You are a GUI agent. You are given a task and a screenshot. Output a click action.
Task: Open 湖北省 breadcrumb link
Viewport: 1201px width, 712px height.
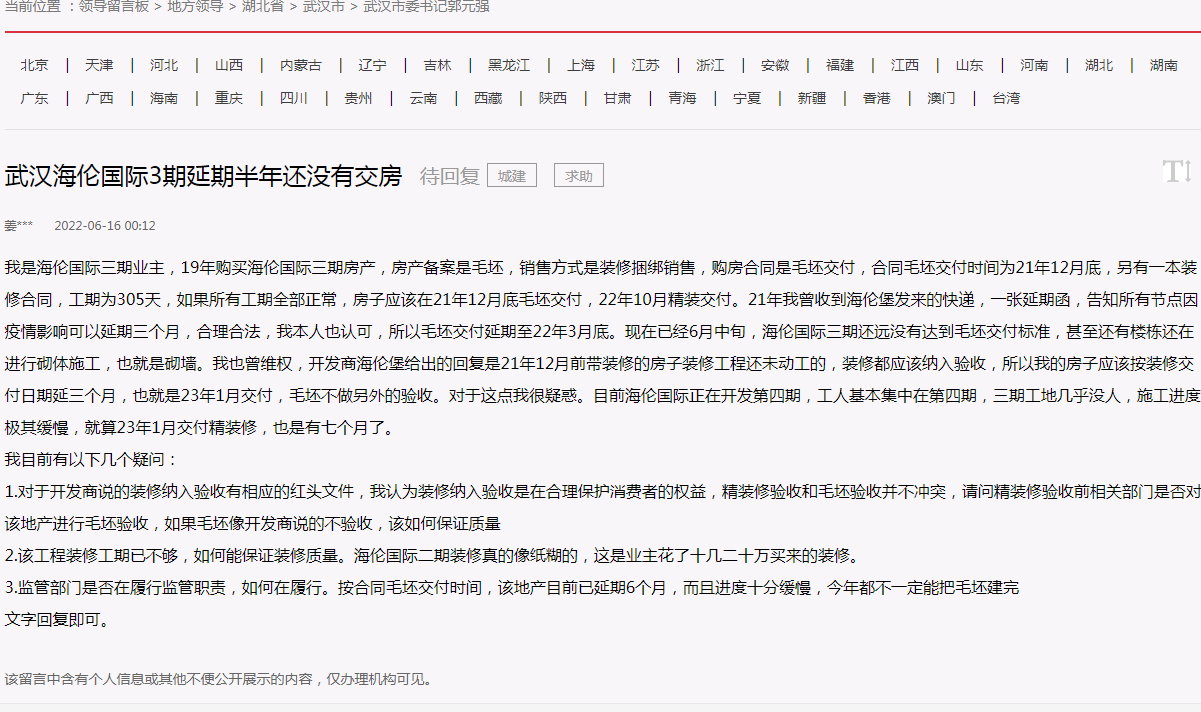262,7
